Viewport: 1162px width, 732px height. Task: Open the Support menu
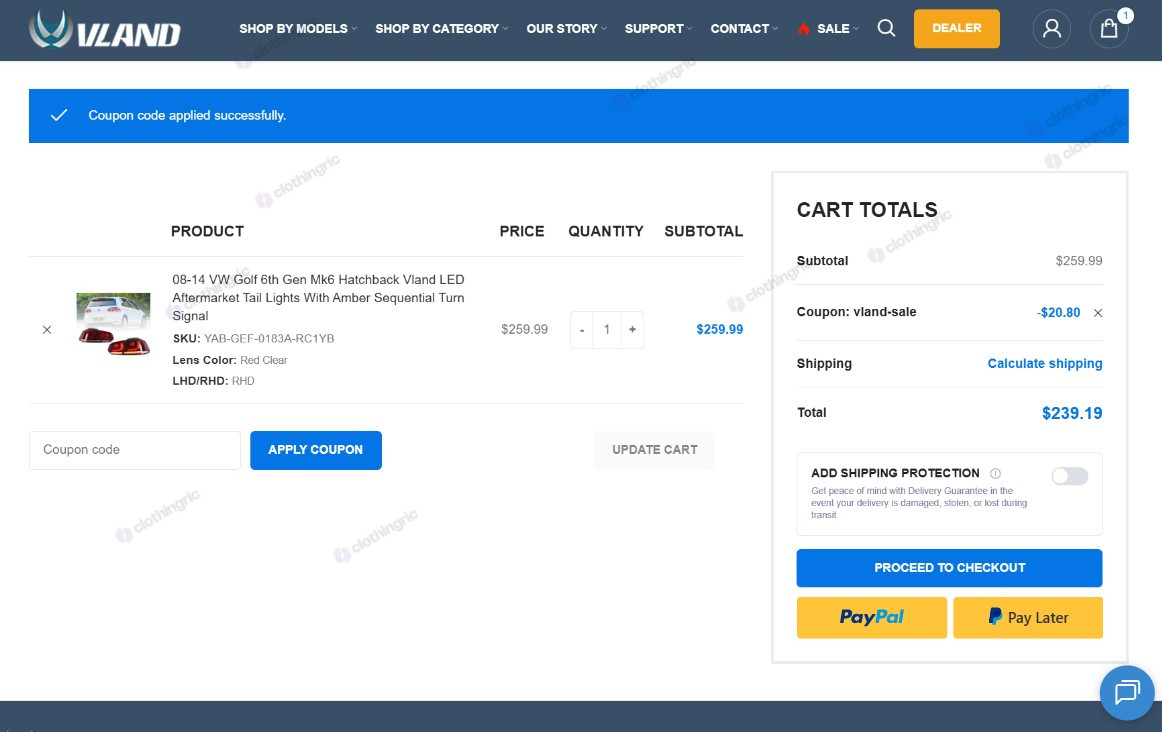(x=658, y=28)
